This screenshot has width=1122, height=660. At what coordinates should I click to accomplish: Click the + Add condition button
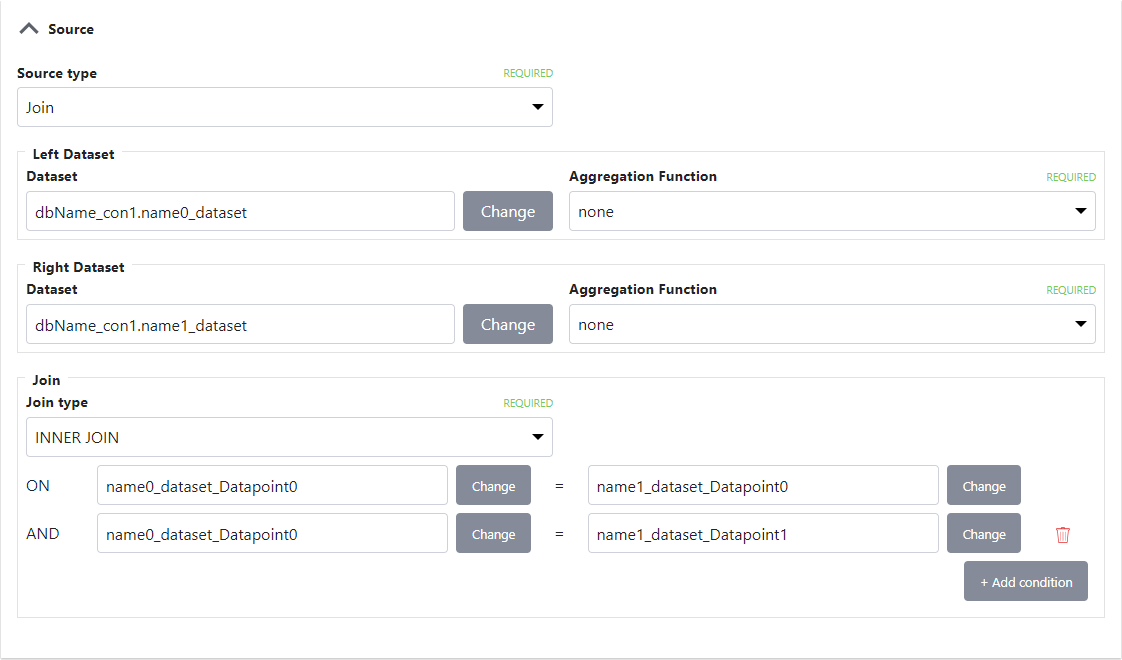click(x=1025, y=581)
